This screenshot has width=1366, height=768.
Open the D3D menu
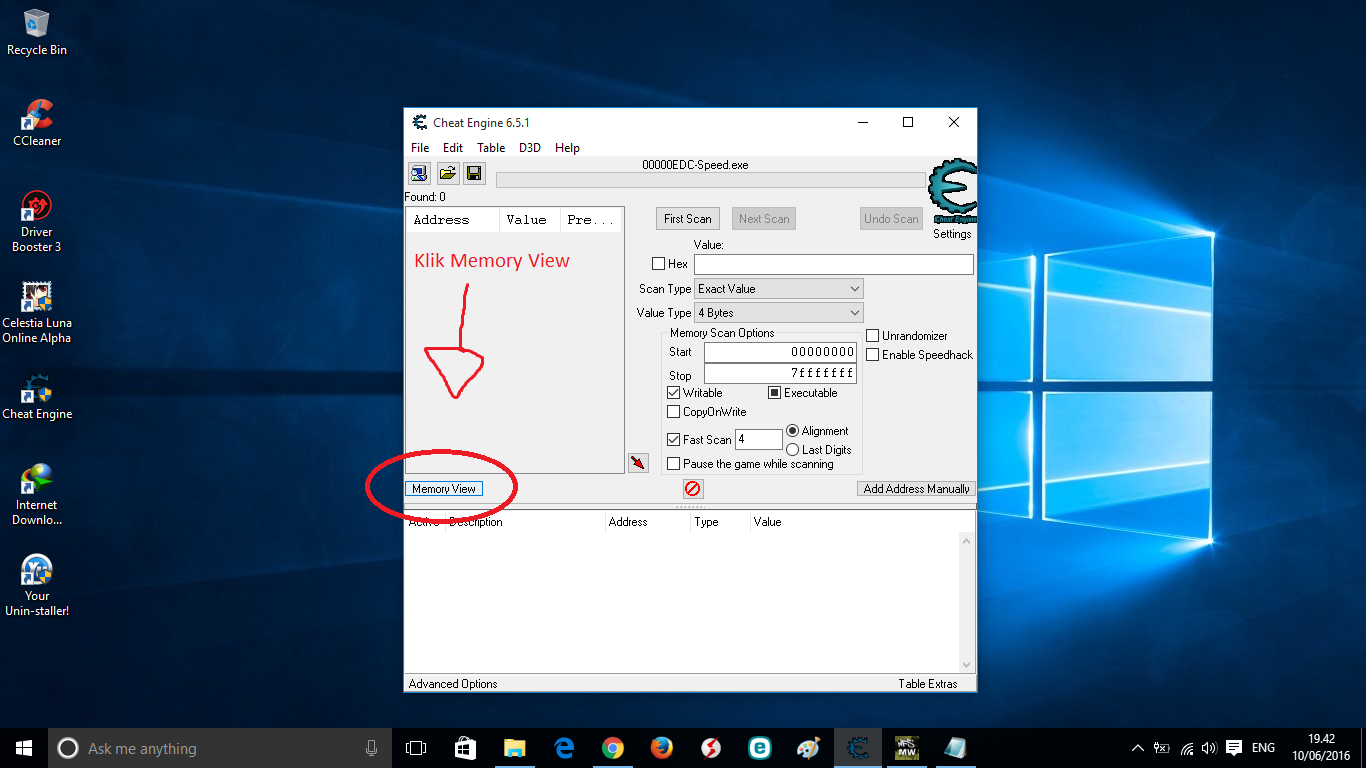[530, 148]
